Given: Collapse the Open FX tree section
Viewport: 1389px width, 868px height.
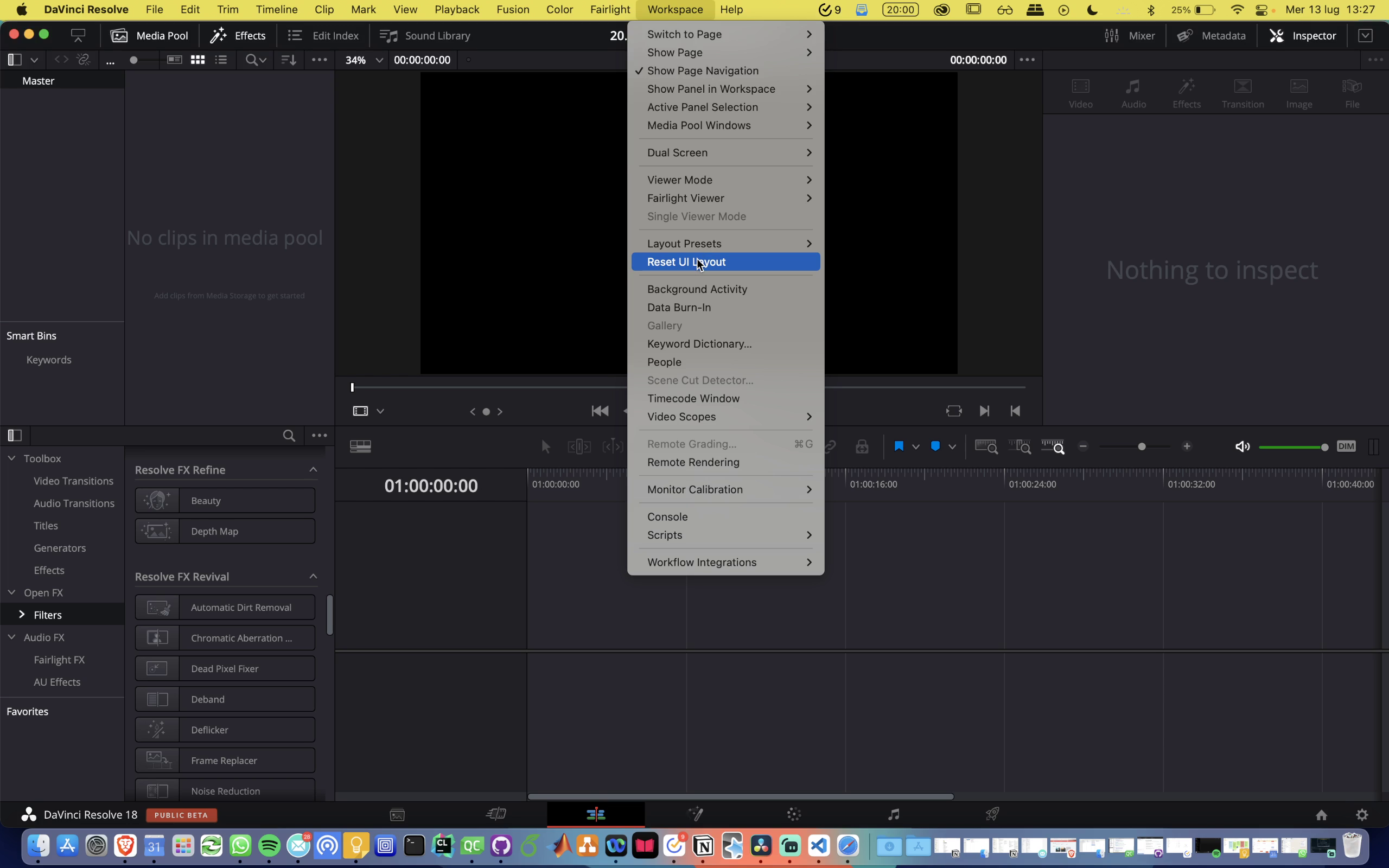Looking at the screenshot, I should click(x=11, y=592).
